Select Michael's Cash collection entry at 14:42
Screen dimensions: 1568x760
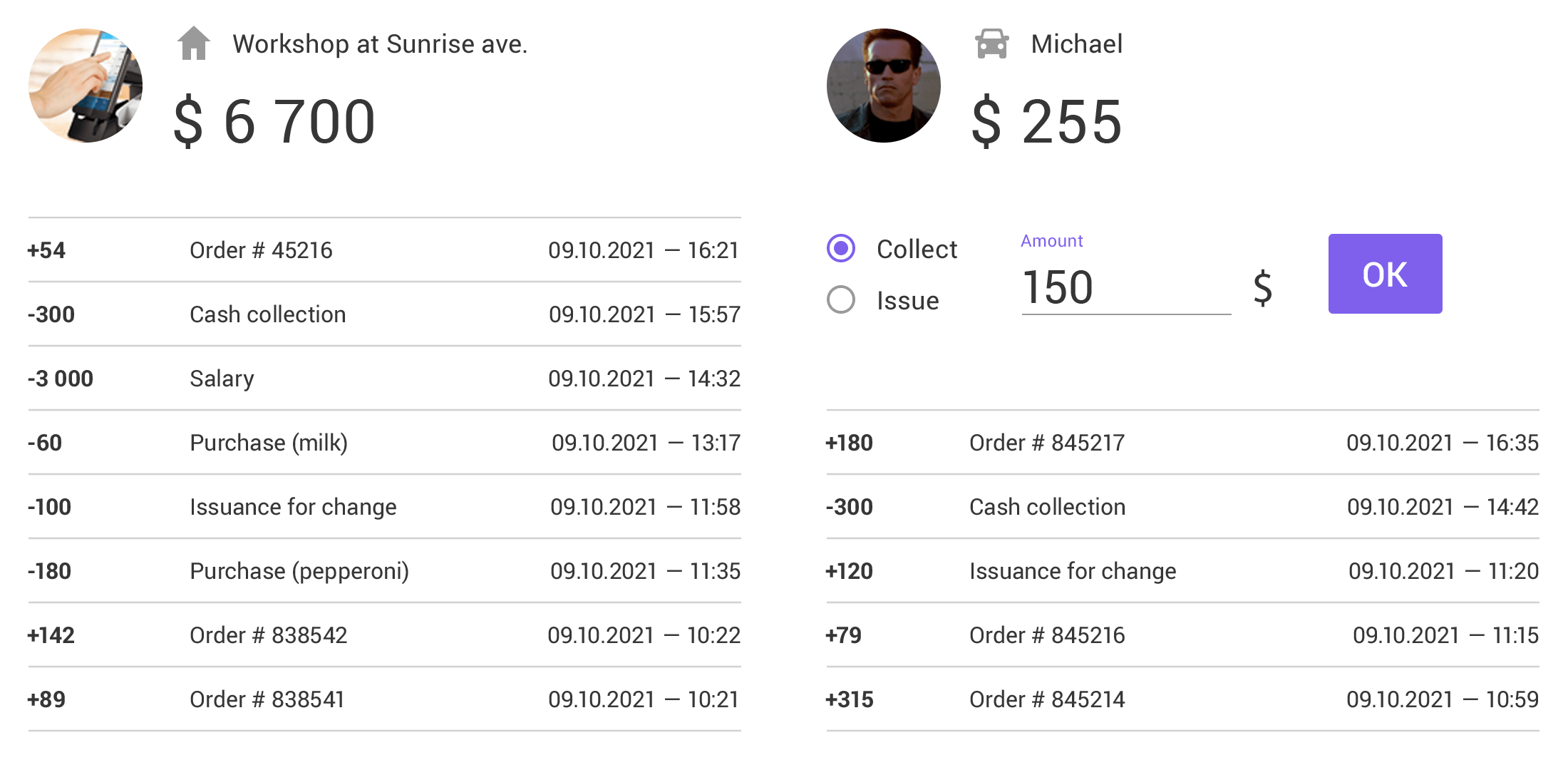coord(1047,507)
